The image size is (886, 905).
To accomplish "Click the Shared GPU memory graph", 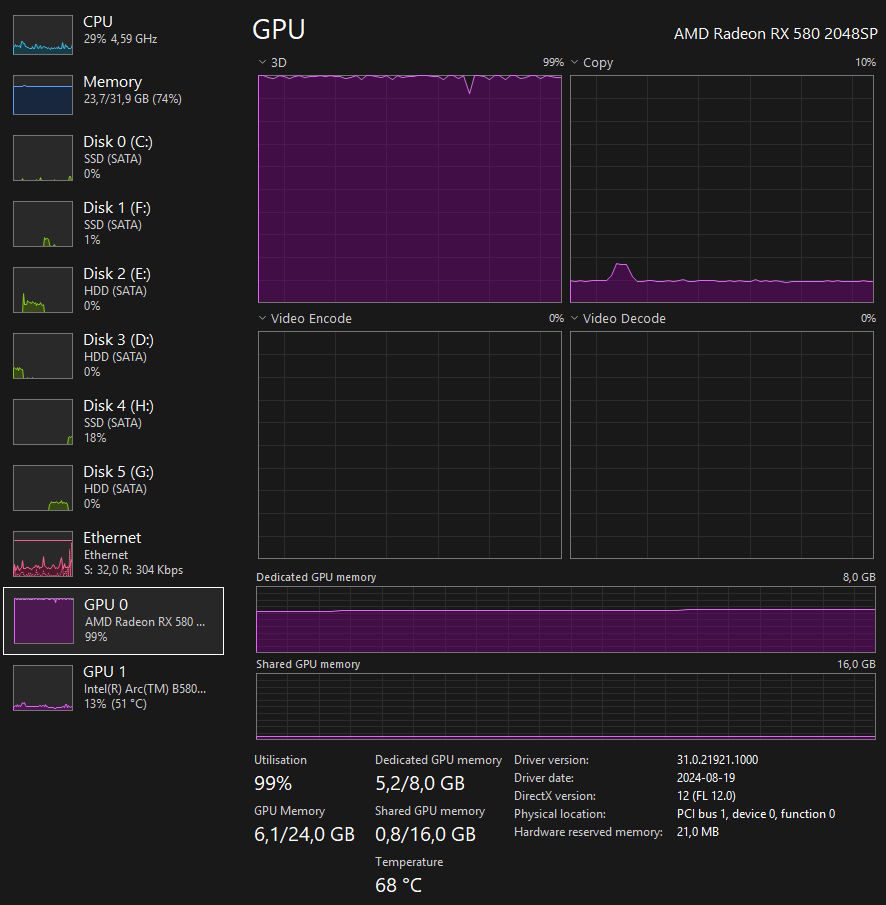I will 566,706.
